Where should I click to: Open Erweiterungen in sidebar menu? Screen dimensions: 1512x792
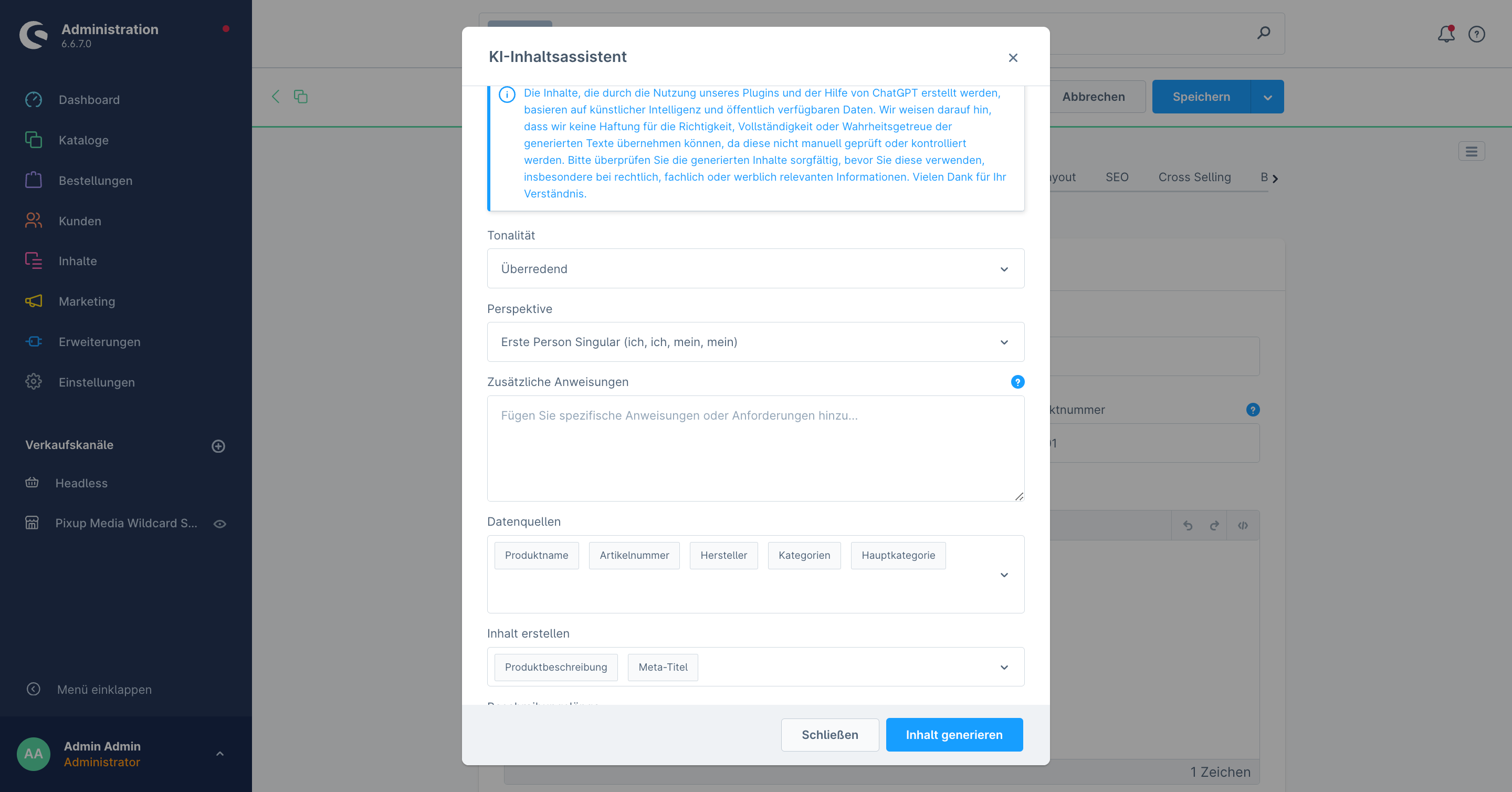(x=99, y=342)
